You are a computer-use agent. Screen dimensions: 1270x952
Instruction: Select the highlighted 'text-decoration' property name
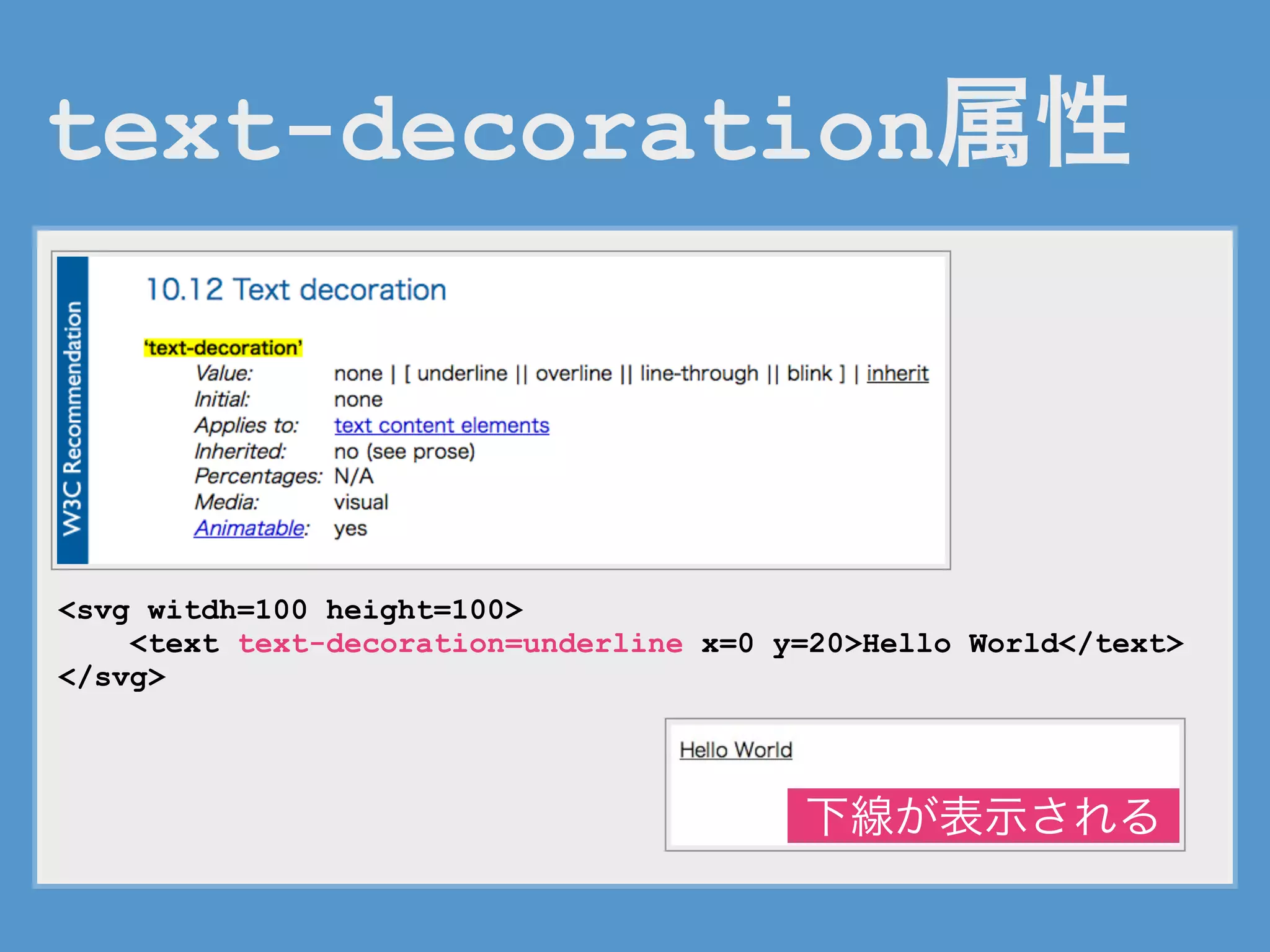tap(223, 348)
